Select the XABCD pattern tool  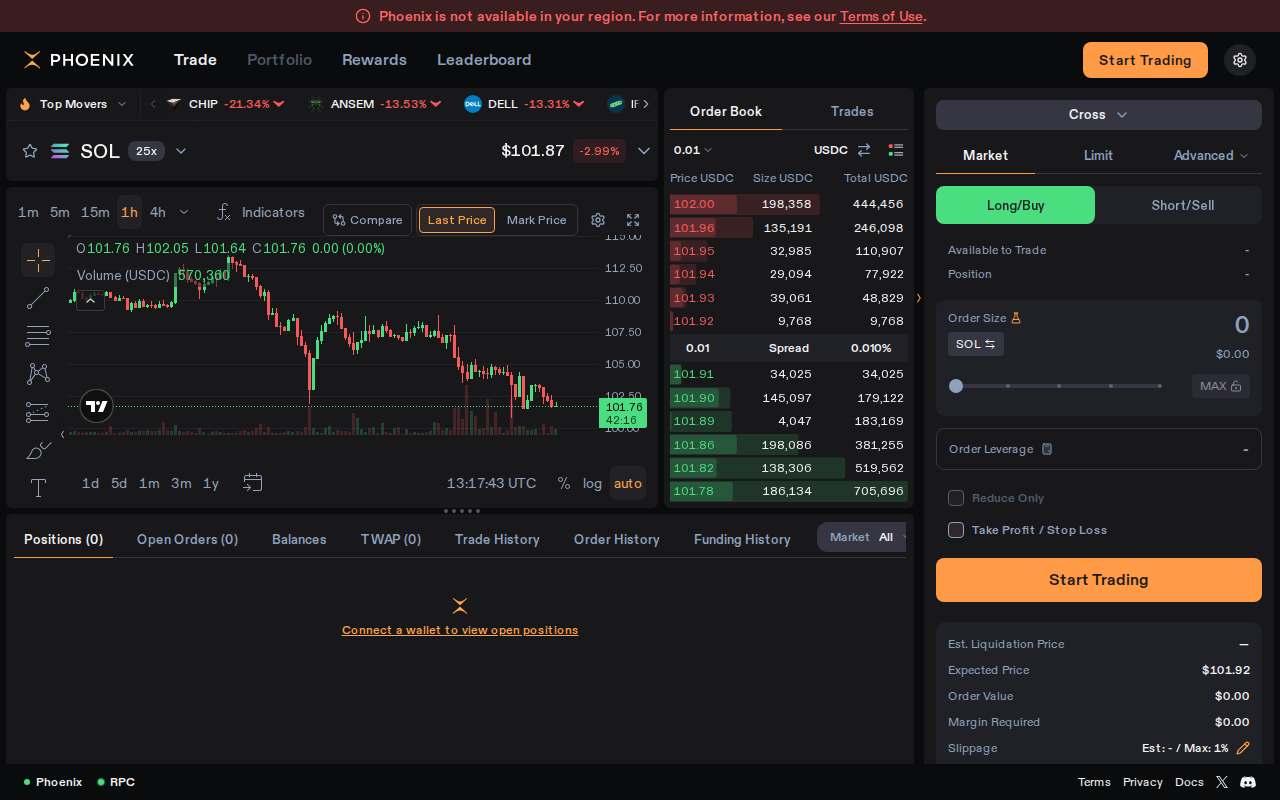point(38,374)
